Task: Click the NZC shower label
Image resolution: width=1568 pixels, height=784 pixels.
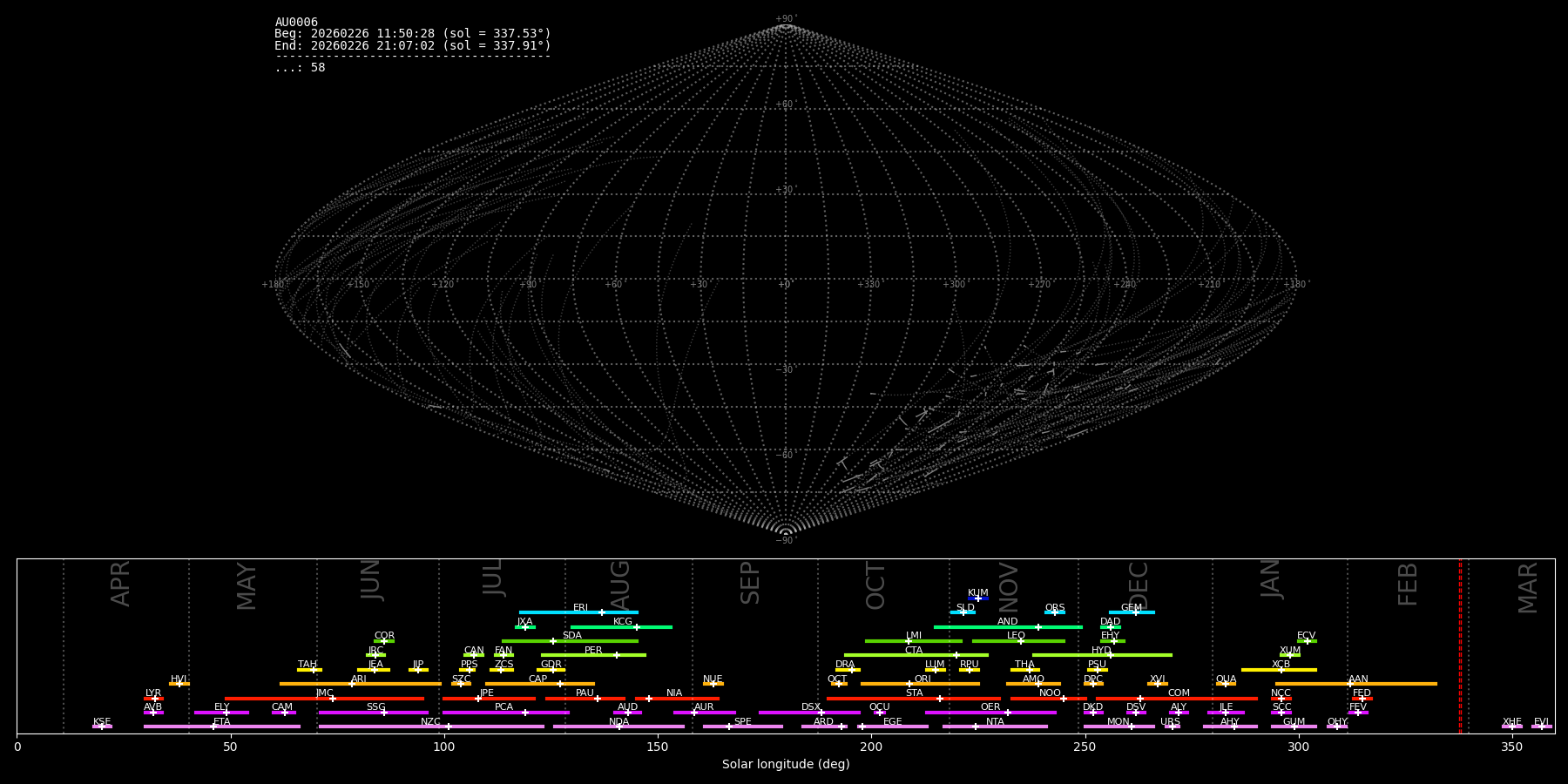Action: 431,722
